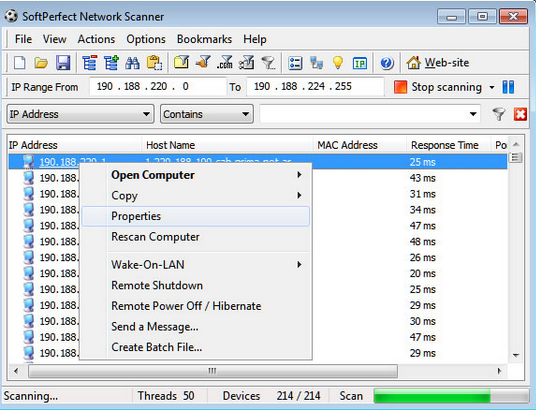Click the Open folder toolbar icon

[x=41, y=63]
